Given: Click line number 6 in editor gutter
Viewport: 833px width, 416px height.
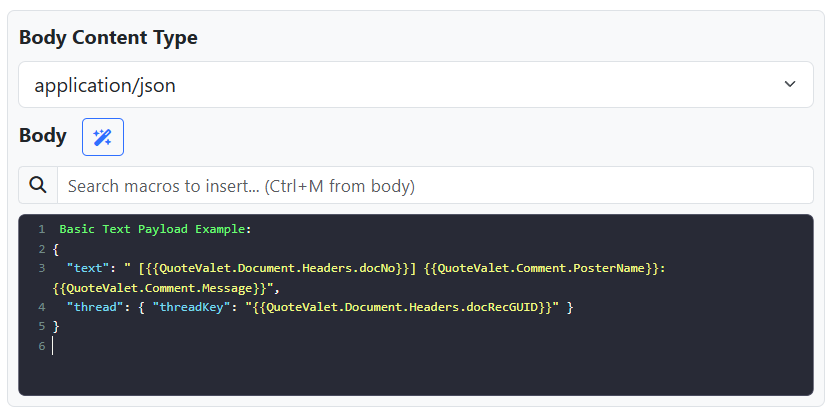Looking at the screenshot, I should click(41, 346).
